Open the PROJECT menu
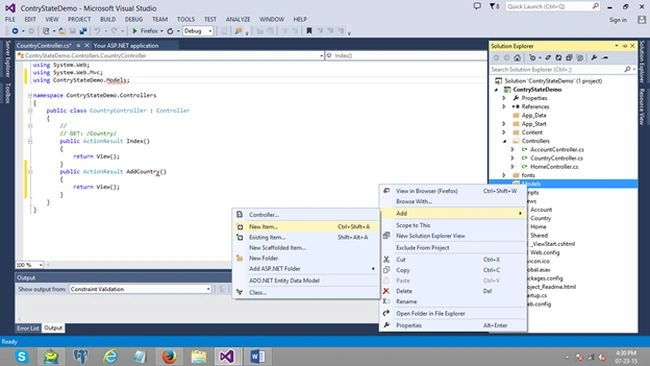This screenshot has height=366, width=650. 79,19
